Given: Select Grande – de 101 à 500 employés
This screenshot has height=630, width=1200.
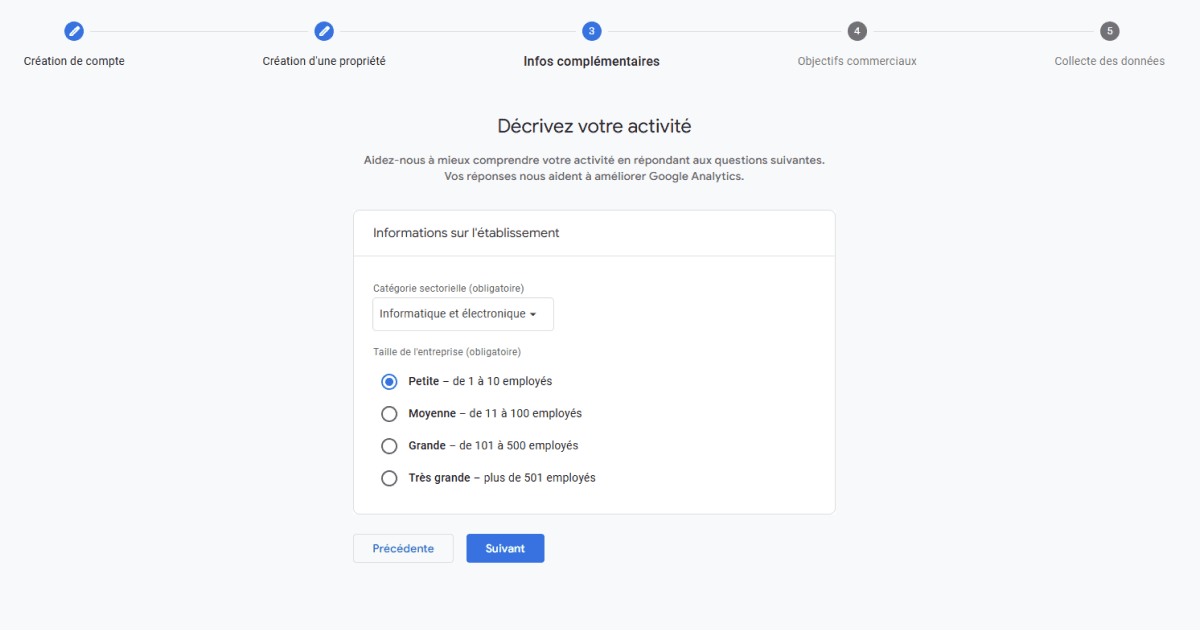Looking at the screenshot, I should [x=389, y=445].
